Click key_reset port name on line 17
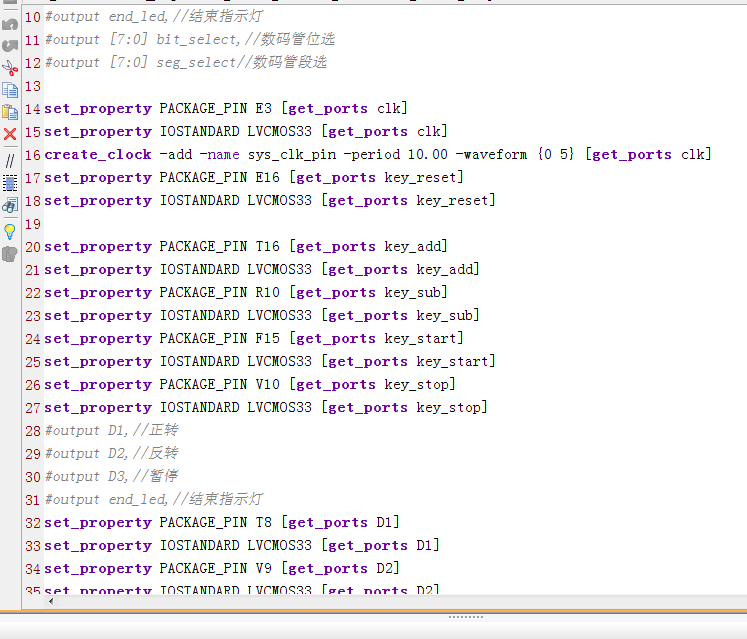Image resolution: width=747 pixels, height=639 pixels. coord(423,178)
